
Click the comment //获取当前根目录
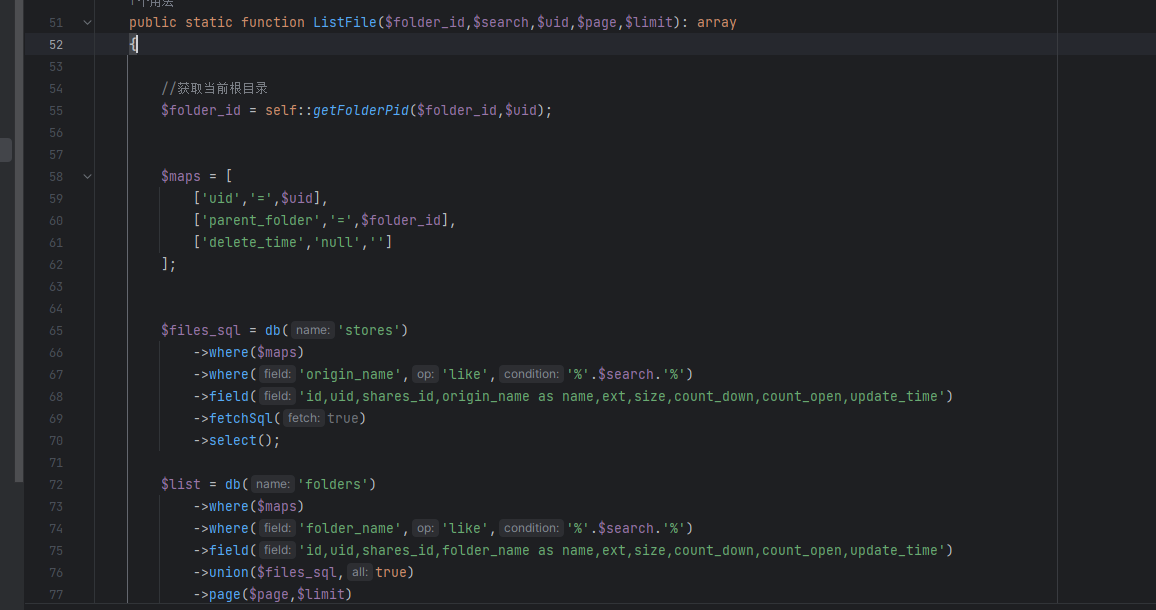click(x=215, y=89)
